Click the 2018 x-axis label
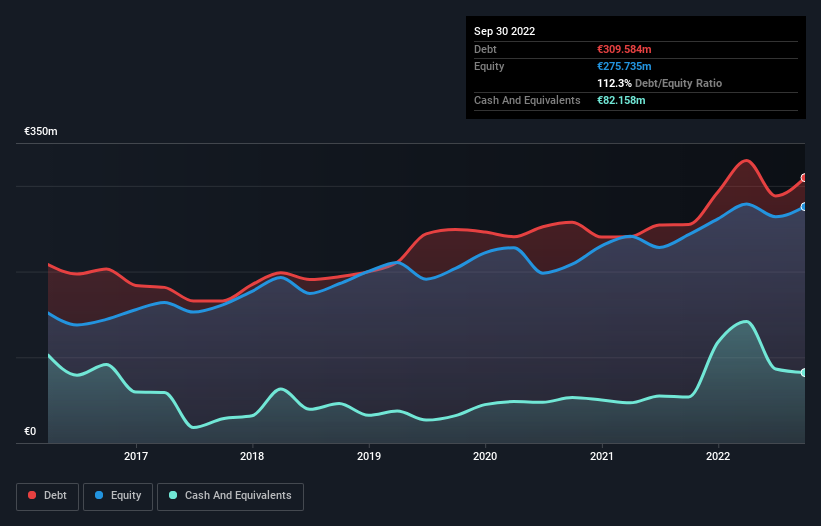Image resolution: width=821 pixels, height=526 pixels. pos(252,456)
